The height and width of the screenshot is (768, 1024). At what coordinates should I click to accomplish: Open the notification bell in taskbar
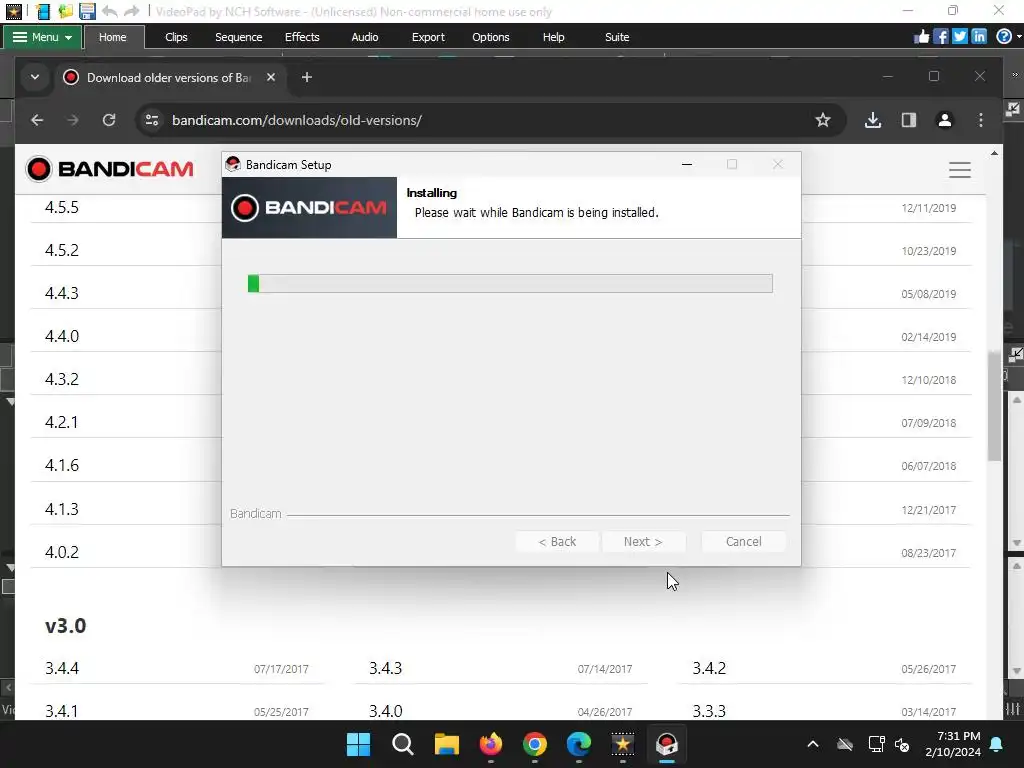click(997, 744)
